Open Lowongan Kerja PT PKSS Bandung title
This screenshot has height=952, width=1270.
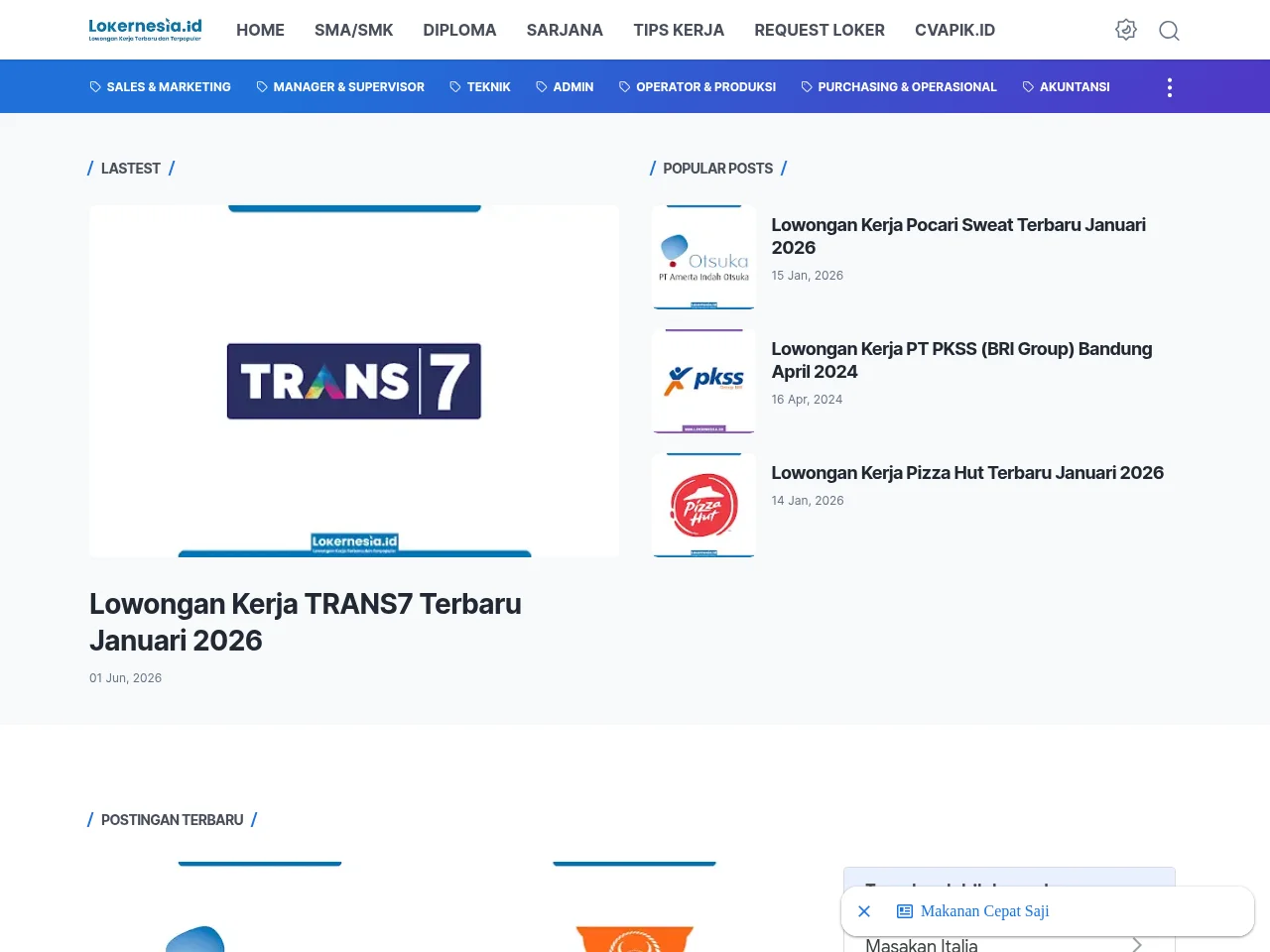[961, 360]
